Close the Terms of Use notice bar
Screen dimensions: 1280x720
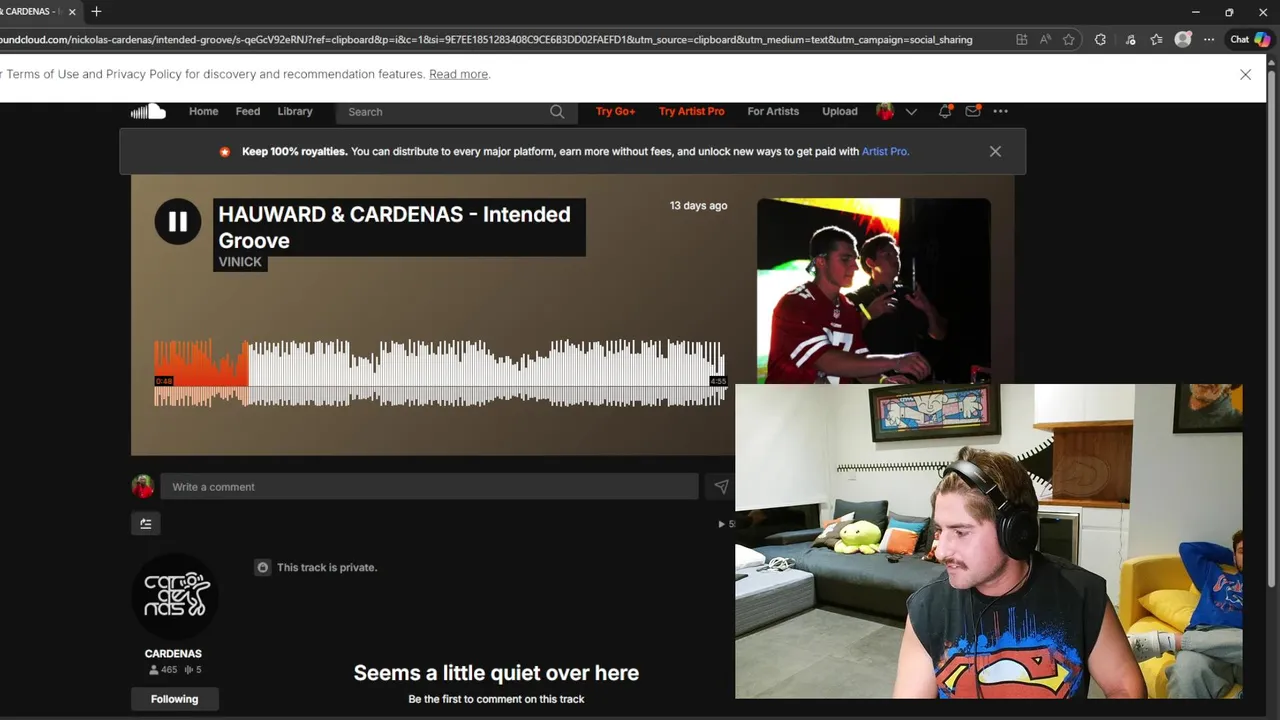(x=1245, y=74)
